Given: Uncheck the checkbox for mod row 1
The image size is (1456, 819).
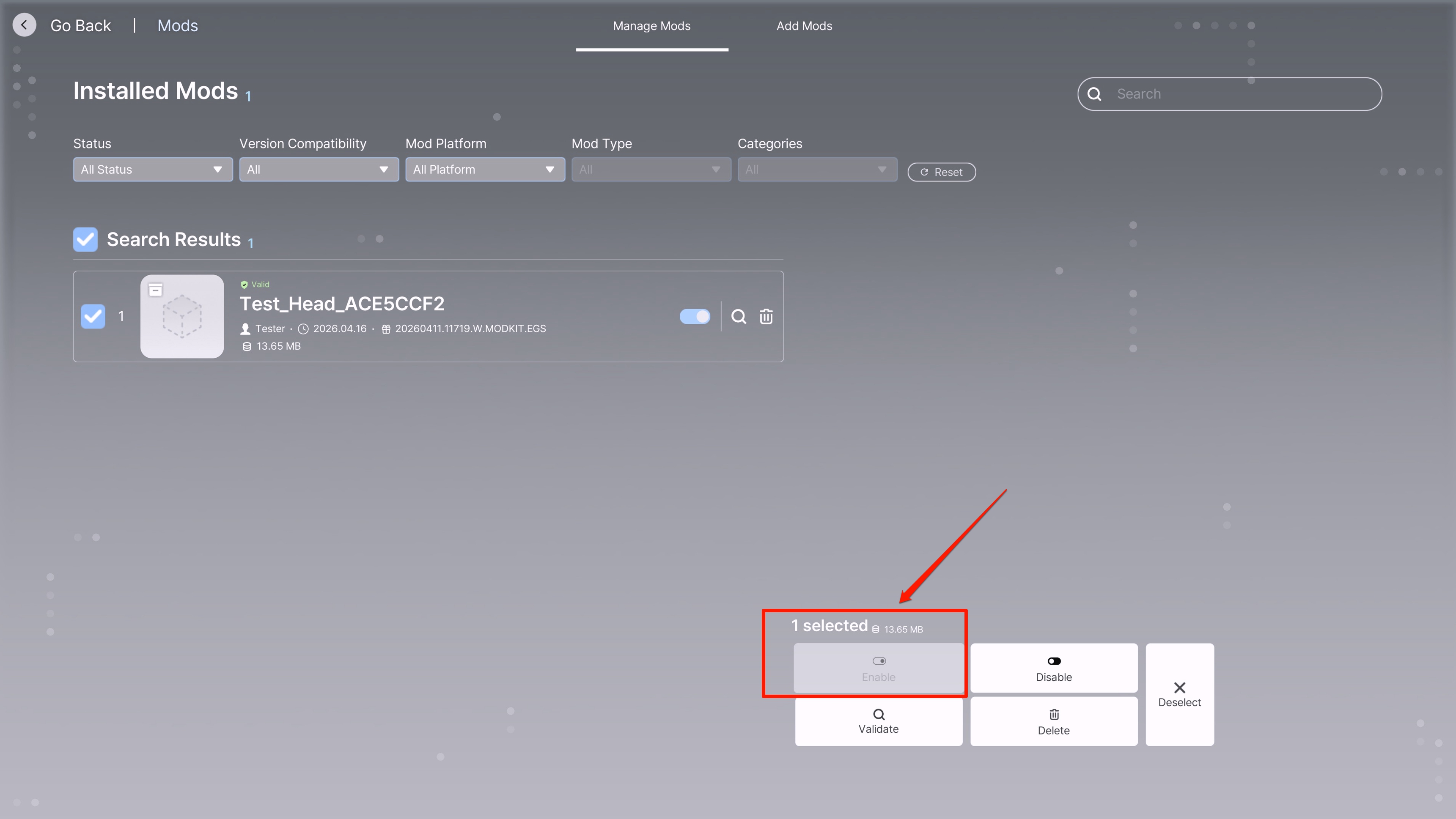Looking at the screenshot, I should (93, 316).
